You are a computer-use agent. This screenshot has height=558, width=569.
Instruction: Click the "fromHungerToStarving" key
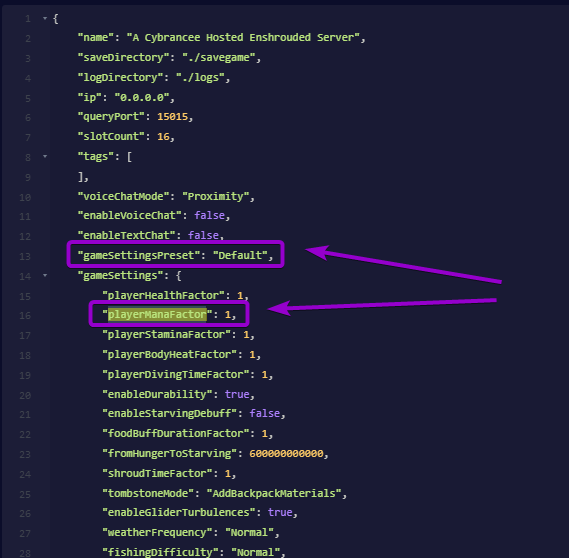pyautogui.click(x=169, y=454)
